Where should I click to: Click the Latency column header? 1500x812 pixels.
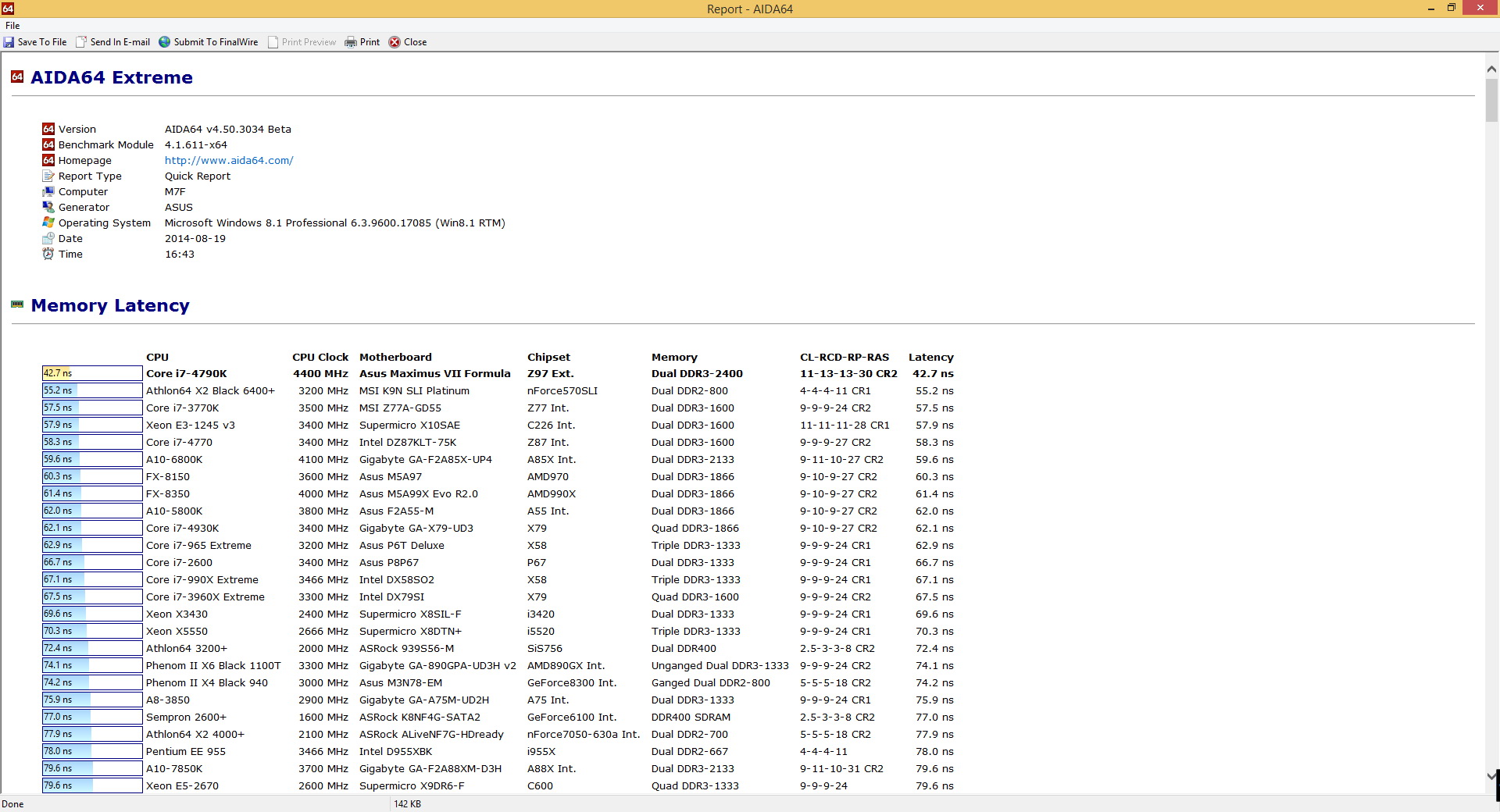[x=930, y=357]
